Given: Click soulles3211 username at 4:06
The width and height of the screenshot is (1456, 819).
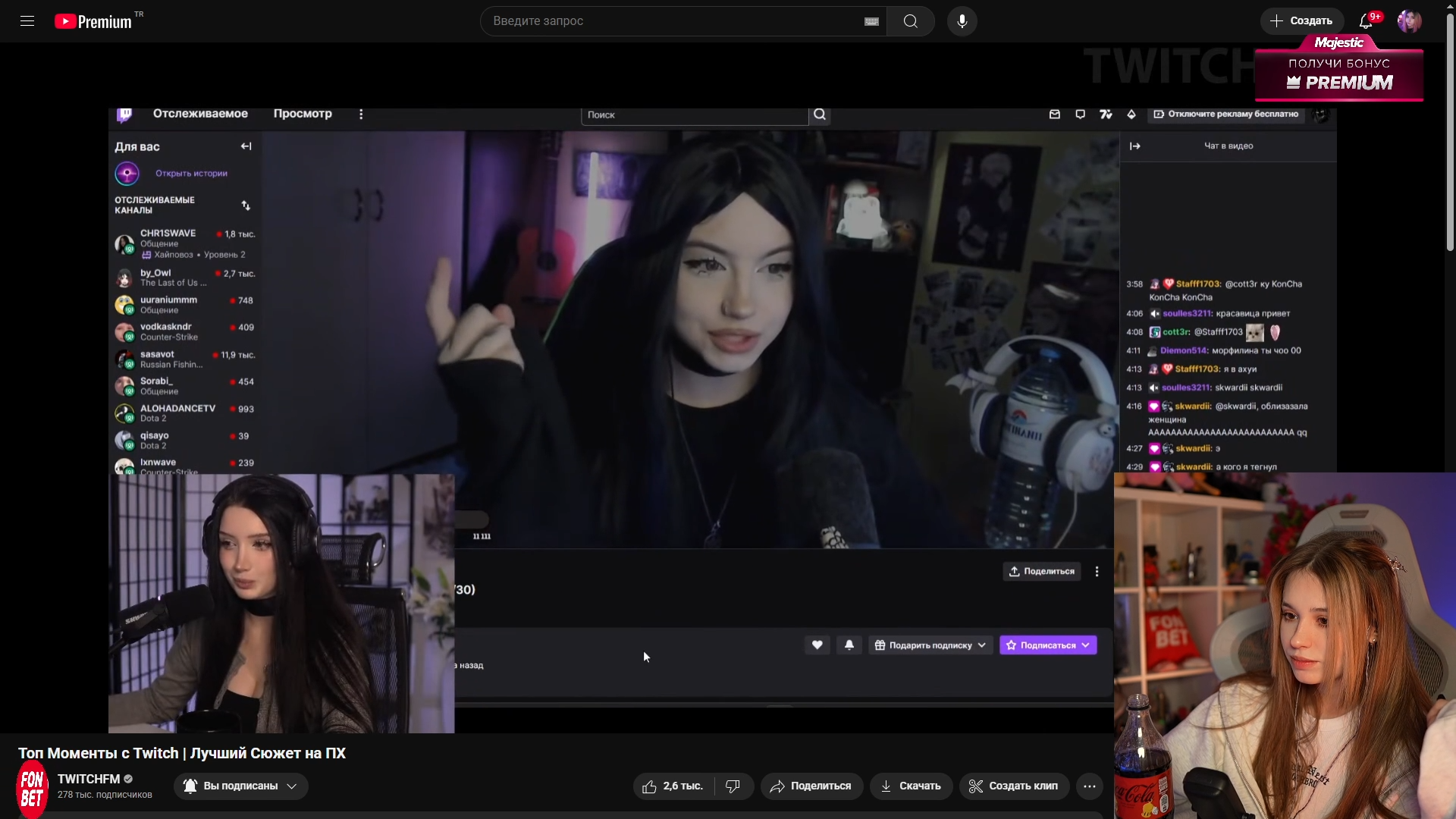Looking at the screenshot, I should (1188, 314).
